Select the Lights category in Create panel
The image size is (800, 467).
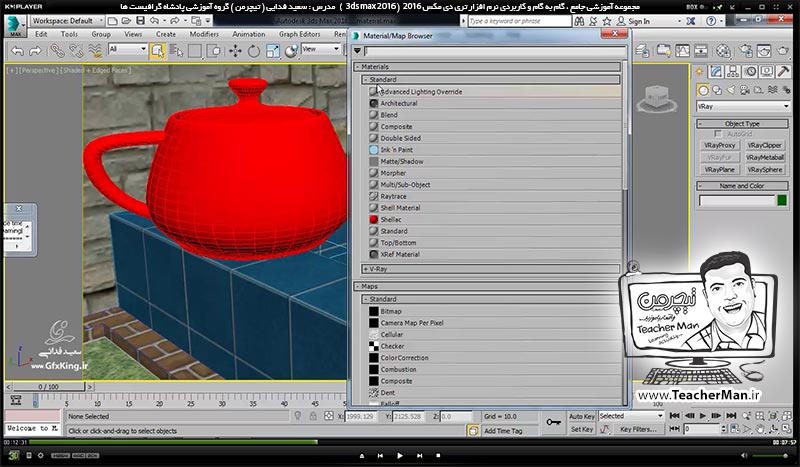point(731,90)
